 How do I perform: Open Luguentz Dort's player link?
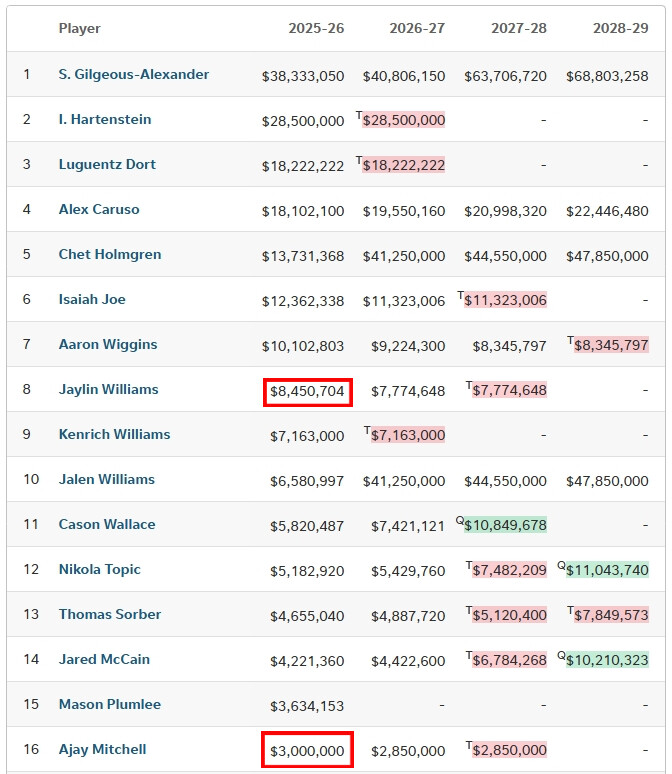(107, 165)
